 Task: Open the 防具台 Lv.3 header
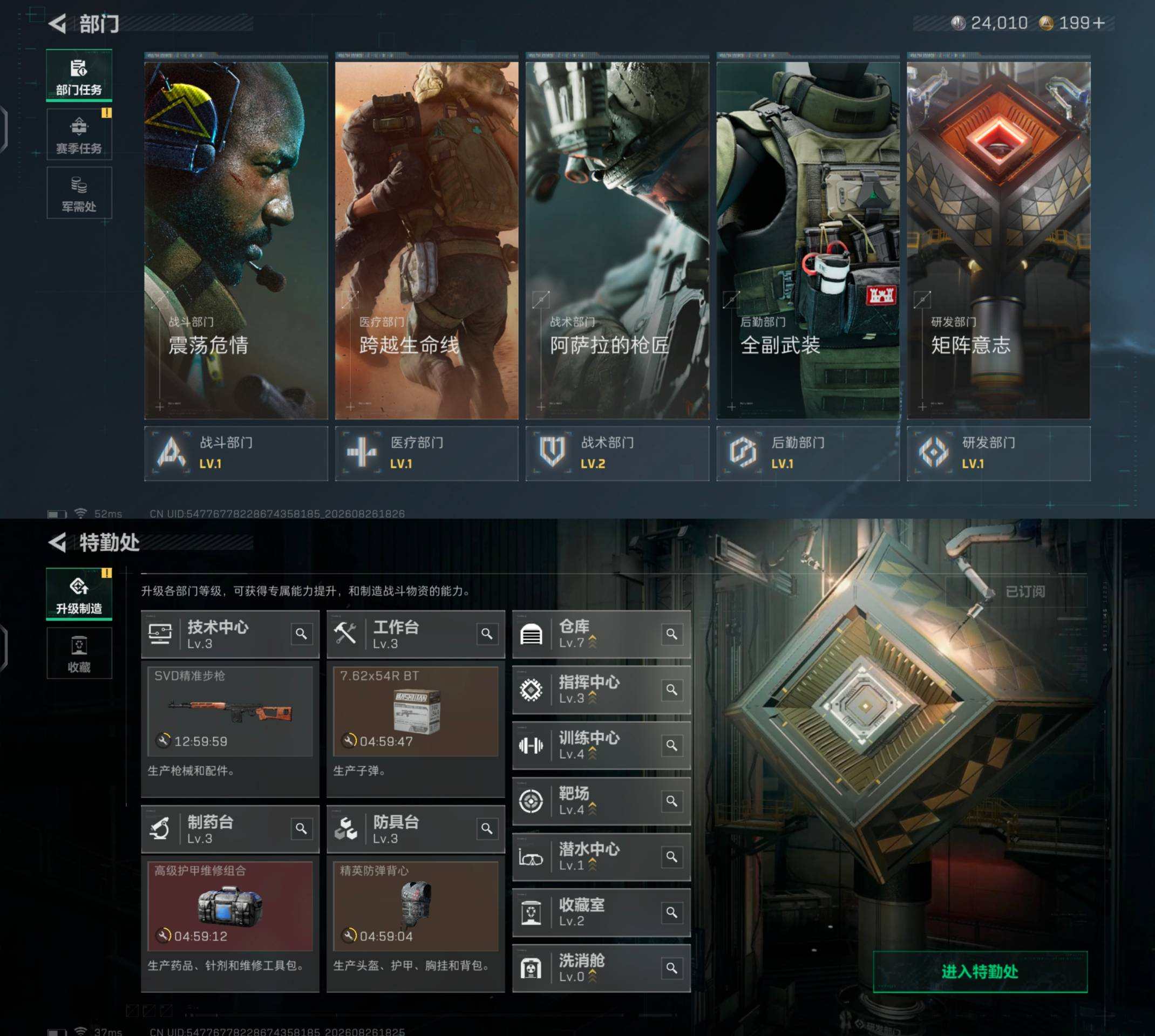(416, 829)
